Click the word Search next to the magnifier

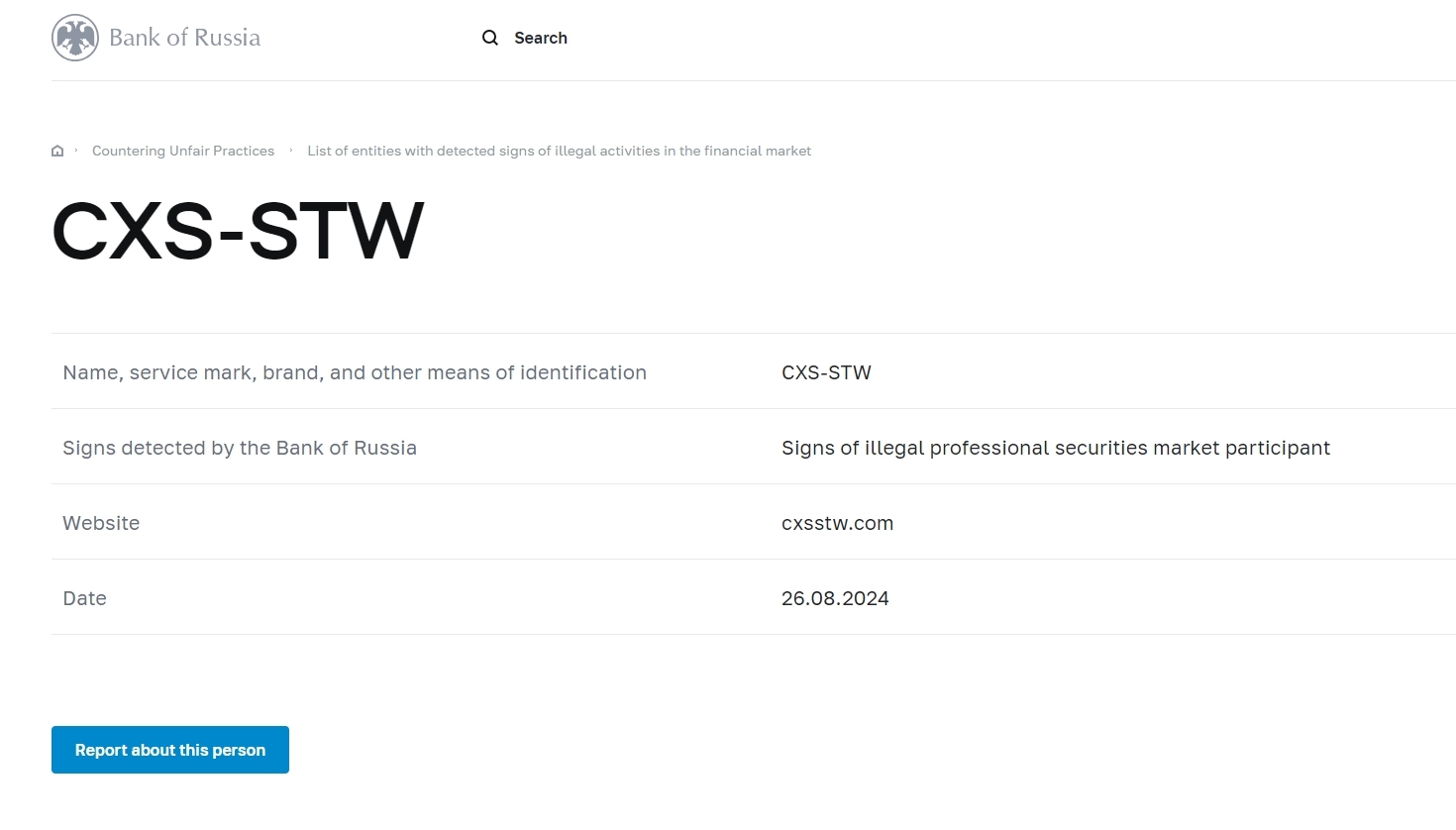click(x=541, y=38)
